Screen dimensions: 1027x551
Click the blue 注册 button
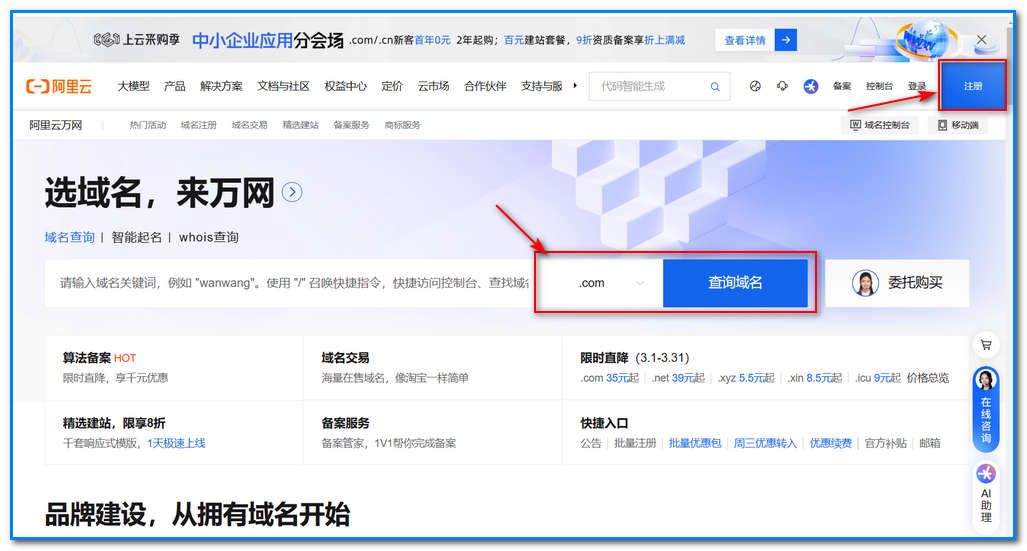(x=973, y=86)
